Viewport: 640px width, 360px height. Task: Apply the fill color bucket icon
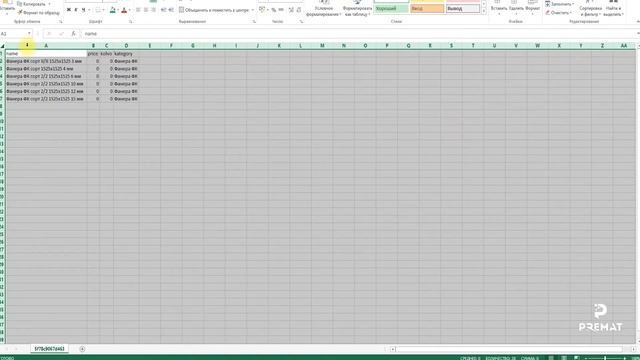coord(113,10)
